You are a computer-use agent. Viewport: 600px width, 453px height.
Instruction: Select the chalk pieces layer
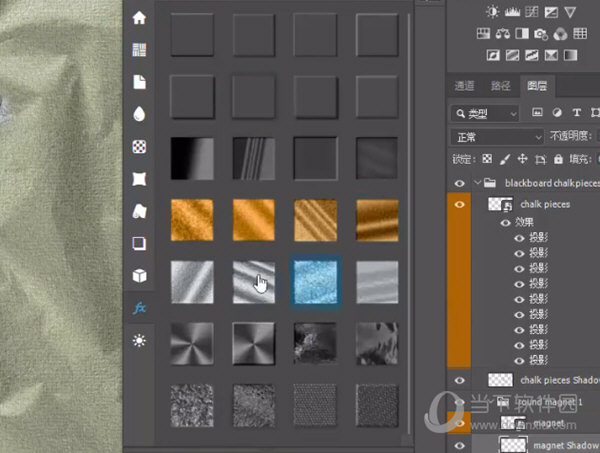(544, 204)
